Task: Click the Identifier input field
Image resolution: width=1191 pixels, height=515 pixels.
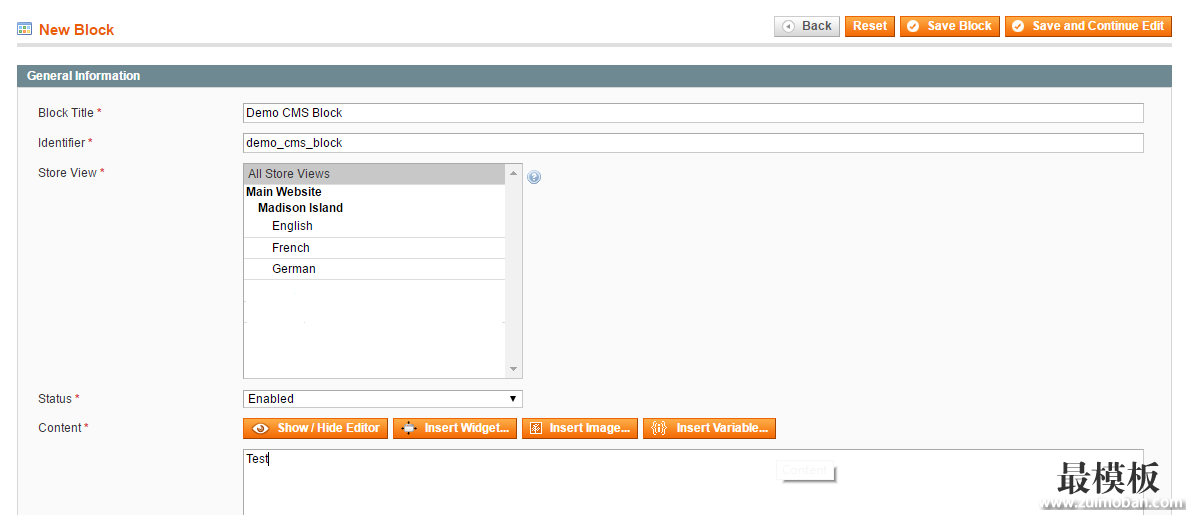Action: 692,143
